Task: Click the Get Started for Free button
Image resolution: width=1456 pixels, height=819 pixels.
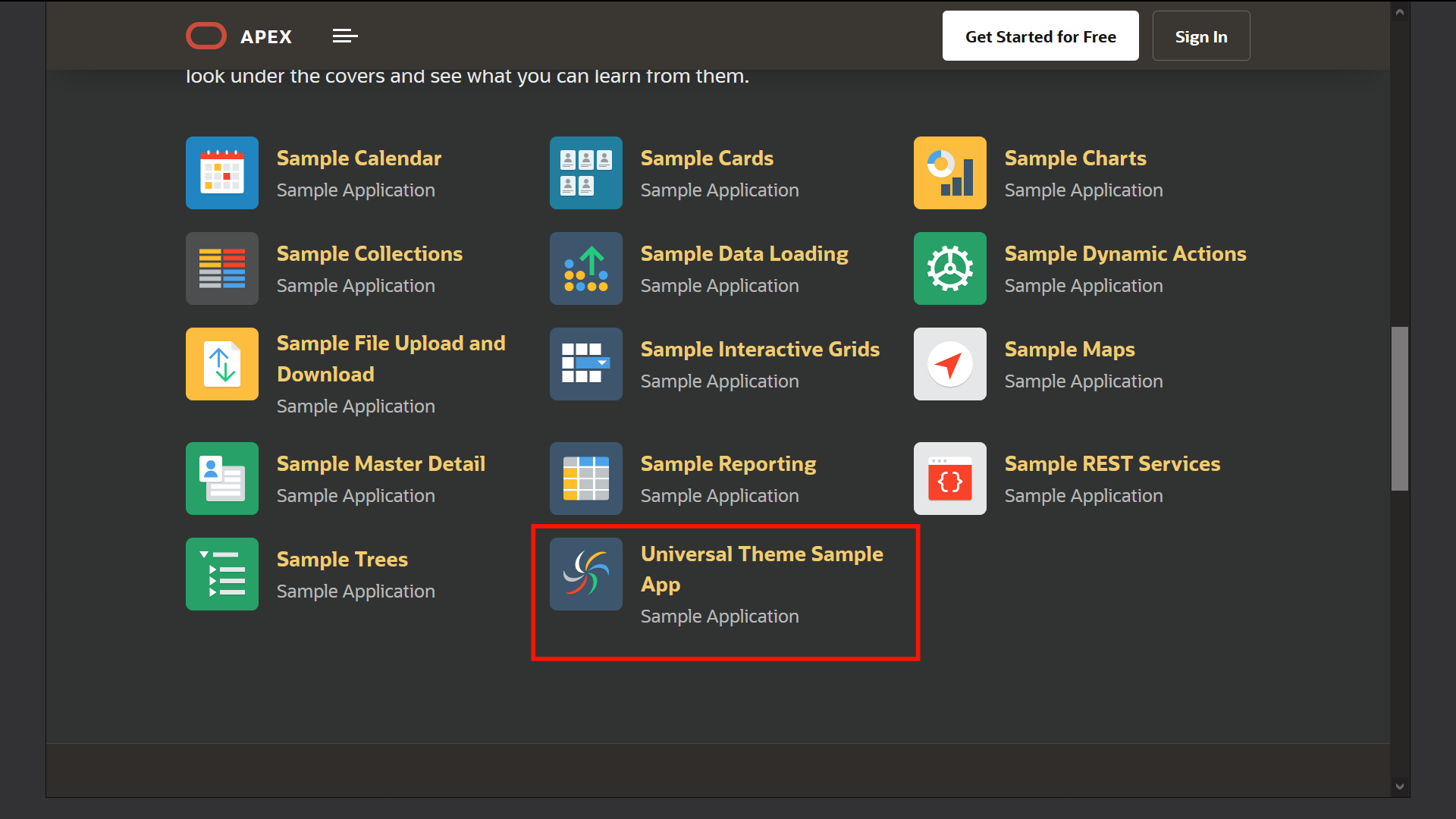Action: point(1040,36)
